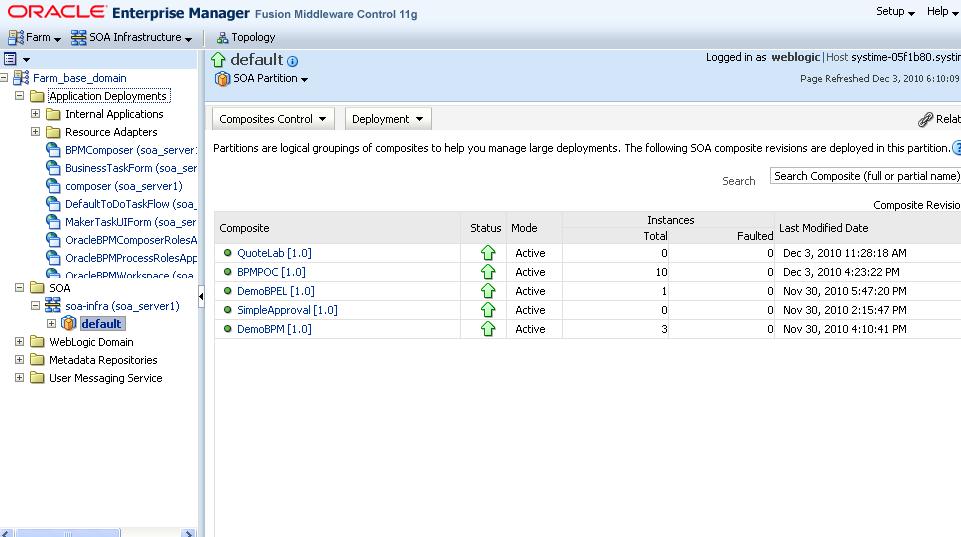961x537 pixels.
Task: Select Farm_base_domain in the tree
Action: pos(80,78)
